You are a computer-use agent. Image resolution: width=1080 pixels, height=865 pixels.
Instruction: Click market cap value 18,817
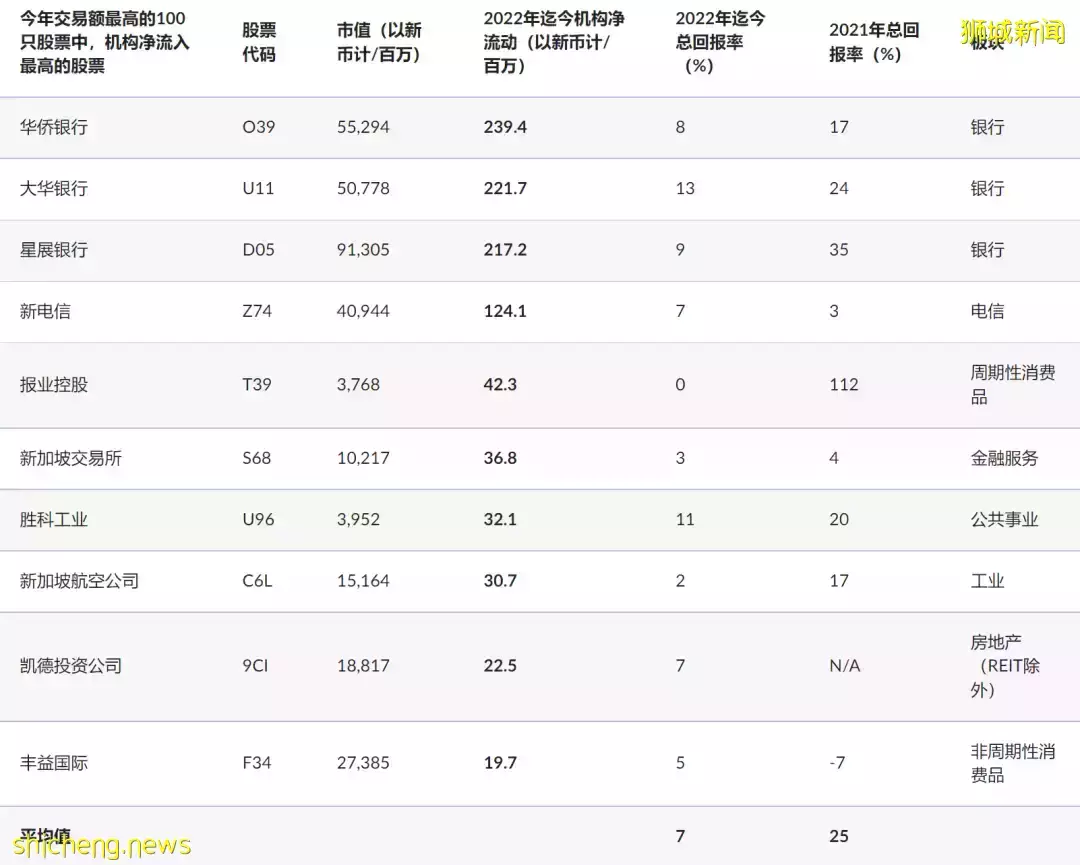point(363,667)
